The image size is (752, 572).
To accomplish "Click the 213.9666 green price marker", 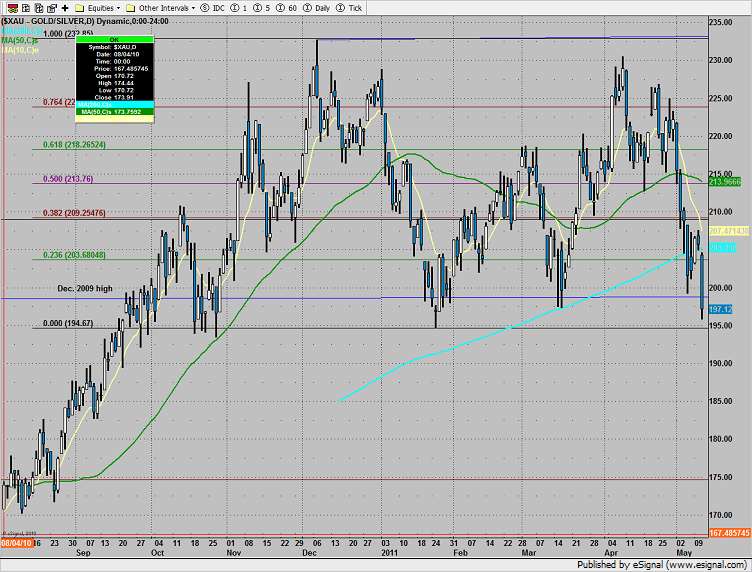I will [725, 182].
